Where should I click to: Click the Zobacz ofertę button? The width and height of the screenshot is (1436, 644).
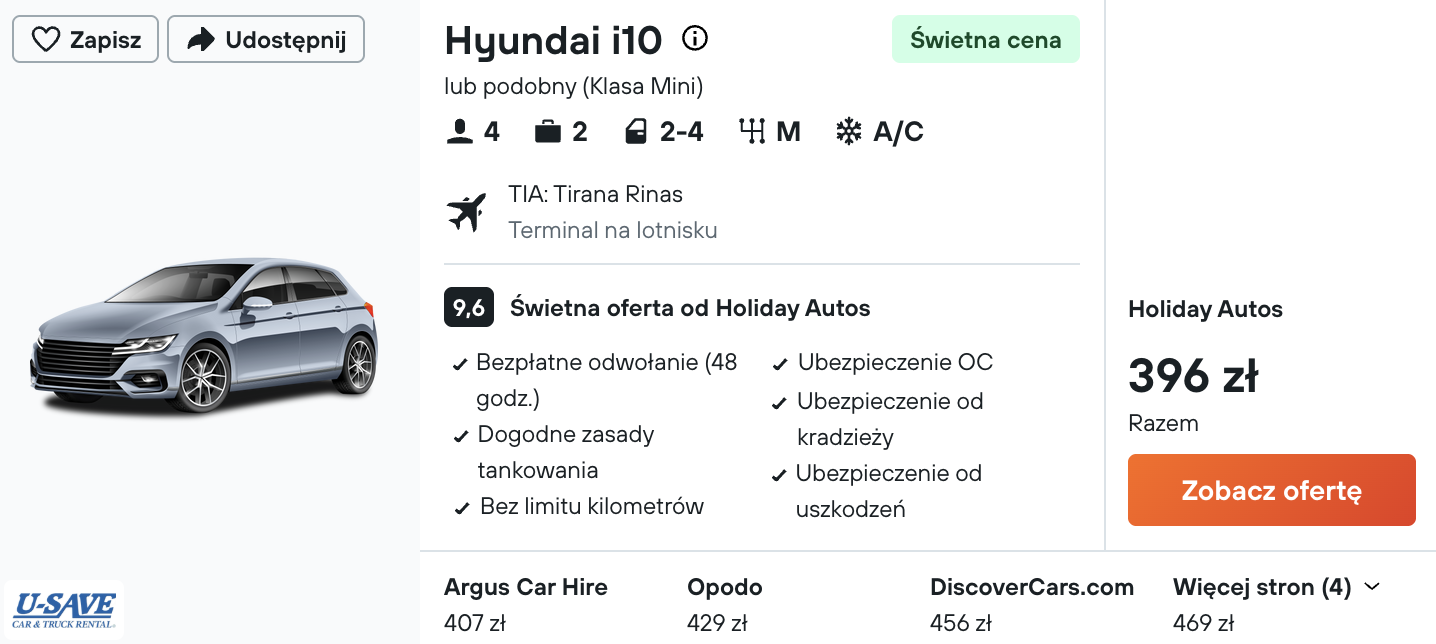pyautogui.click(x=1272, y=490)
